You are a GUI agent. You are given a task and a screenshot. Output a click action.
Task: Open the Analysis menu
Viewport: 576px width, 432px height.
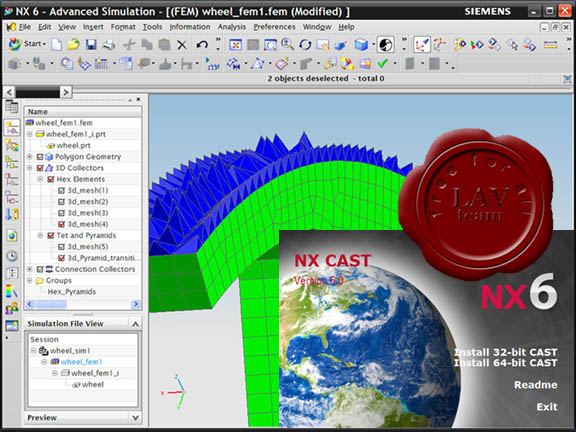pyautogui.click(x=232, y=27)
